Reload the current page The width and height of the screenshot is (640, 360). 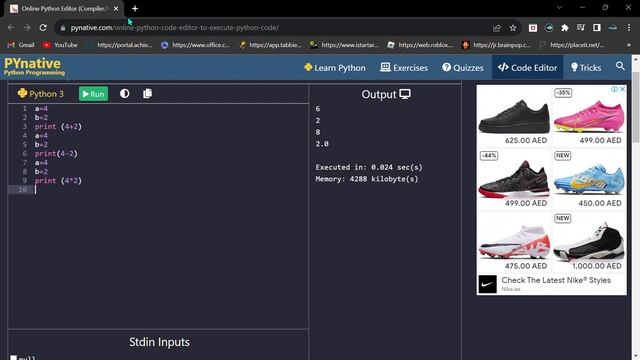[43, 28]
